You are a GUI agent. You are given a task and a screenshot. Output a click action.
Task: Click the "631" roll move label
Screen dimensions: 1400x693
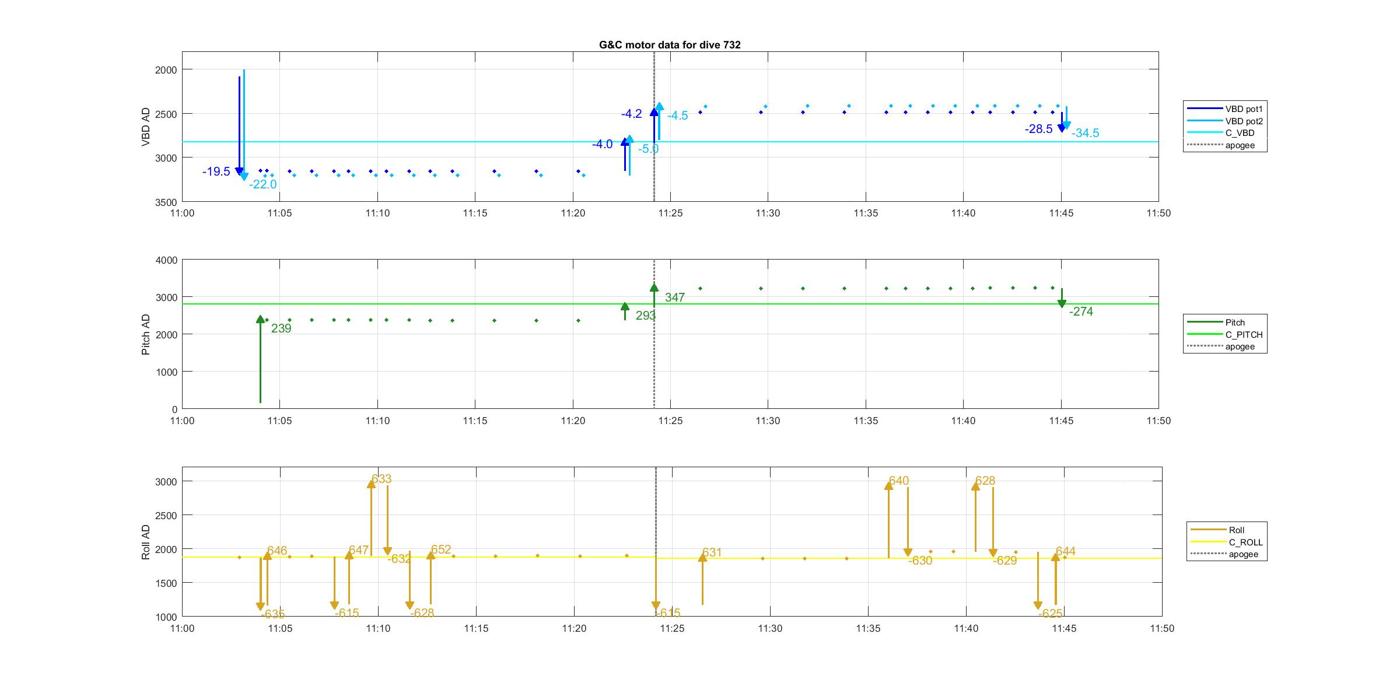[712, 553]
